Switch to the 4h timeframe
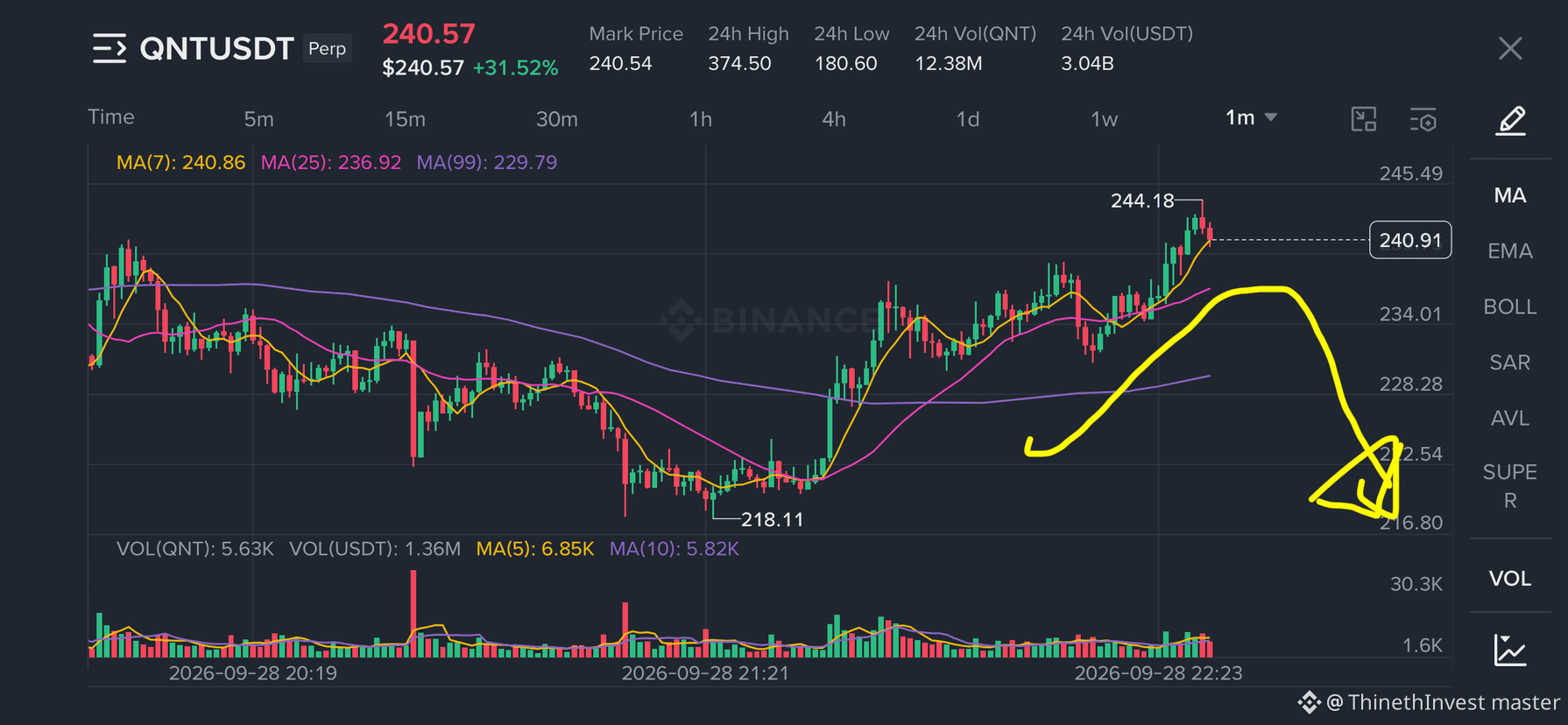Image resolution: width=1568 pixels, height=725 pixels. pos(834,119)
